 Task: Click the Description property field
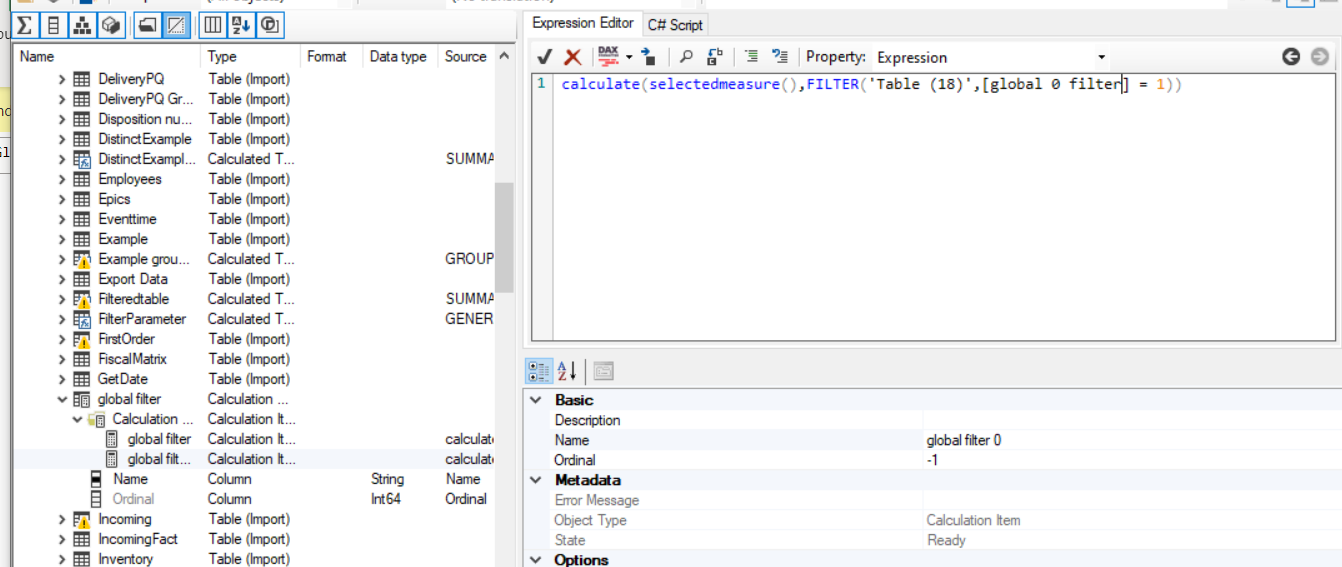pyautogui.click(x=1132, y=420)
